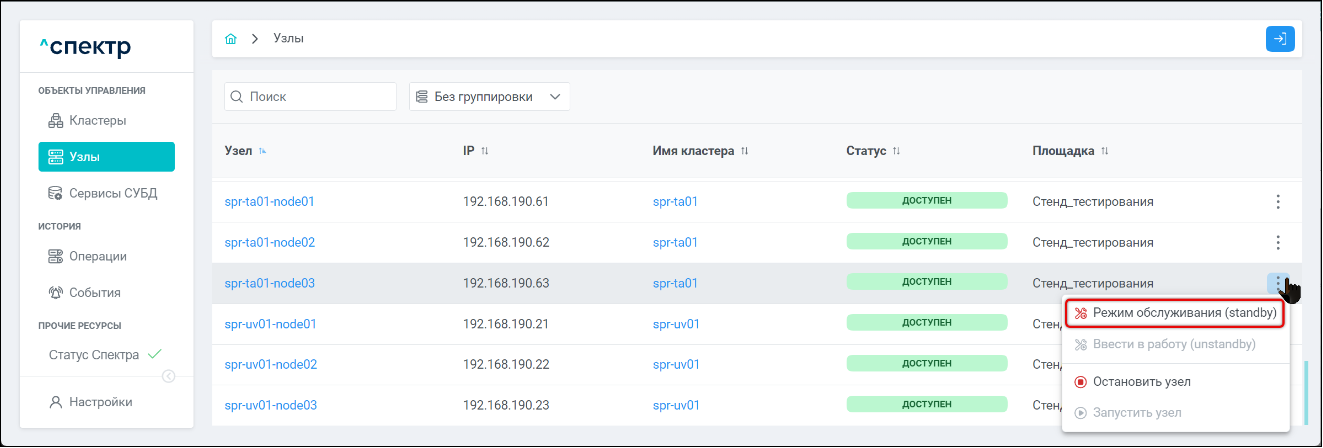Viewport: 1323px width, 448px height.
Task: Sort by Узел column sort icon
Action: coord(263,151)
